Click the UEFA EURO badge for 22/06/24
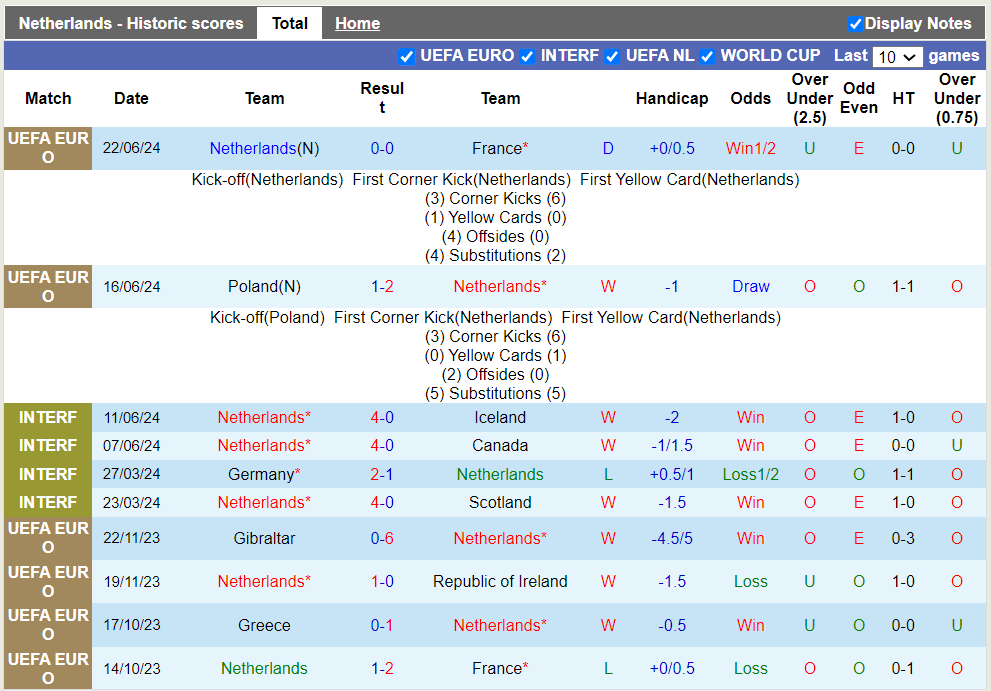991x691 pixels. 48,148
